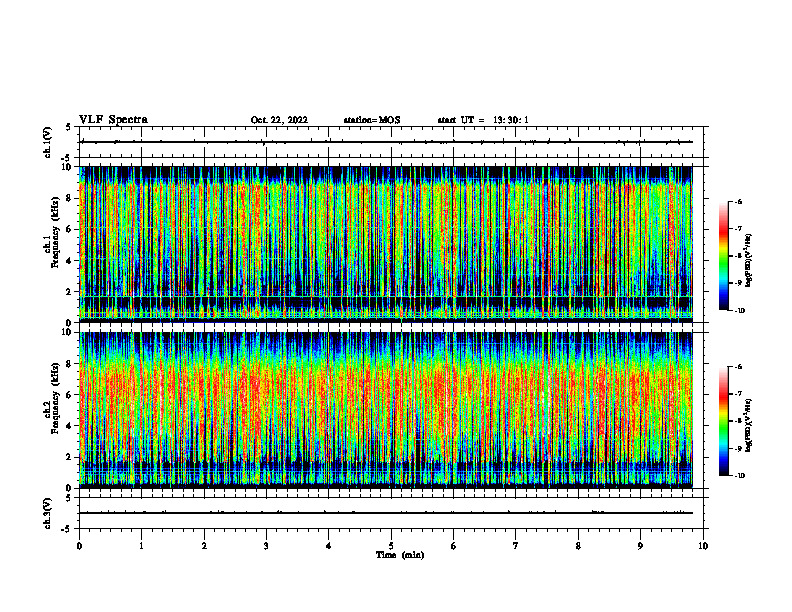The width and height of the screenshot is (792, 612).
Task: Click the time axis tick label "5"
Action: 391,546
